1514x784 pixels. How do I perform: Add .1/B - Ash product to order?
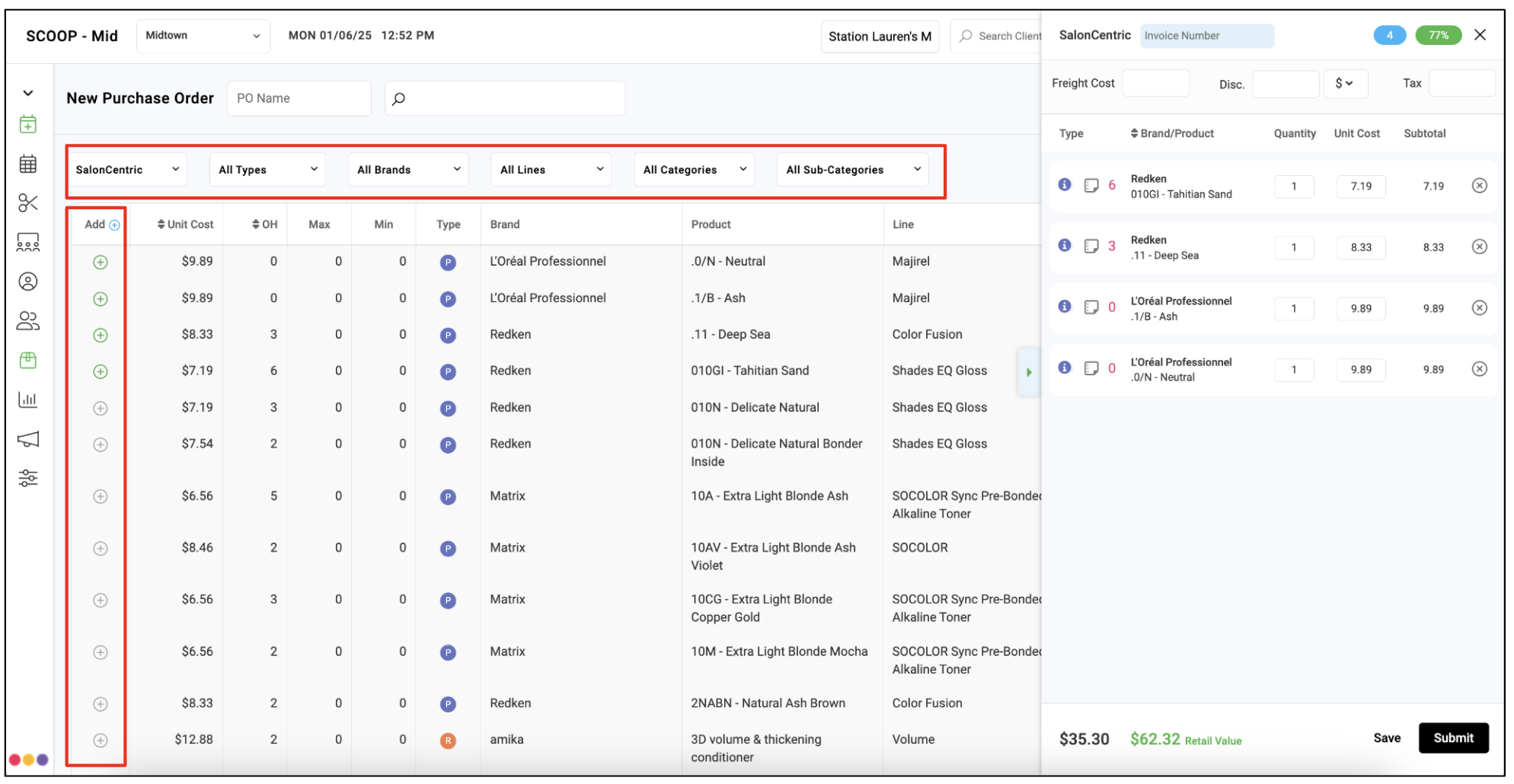[101, 299]
